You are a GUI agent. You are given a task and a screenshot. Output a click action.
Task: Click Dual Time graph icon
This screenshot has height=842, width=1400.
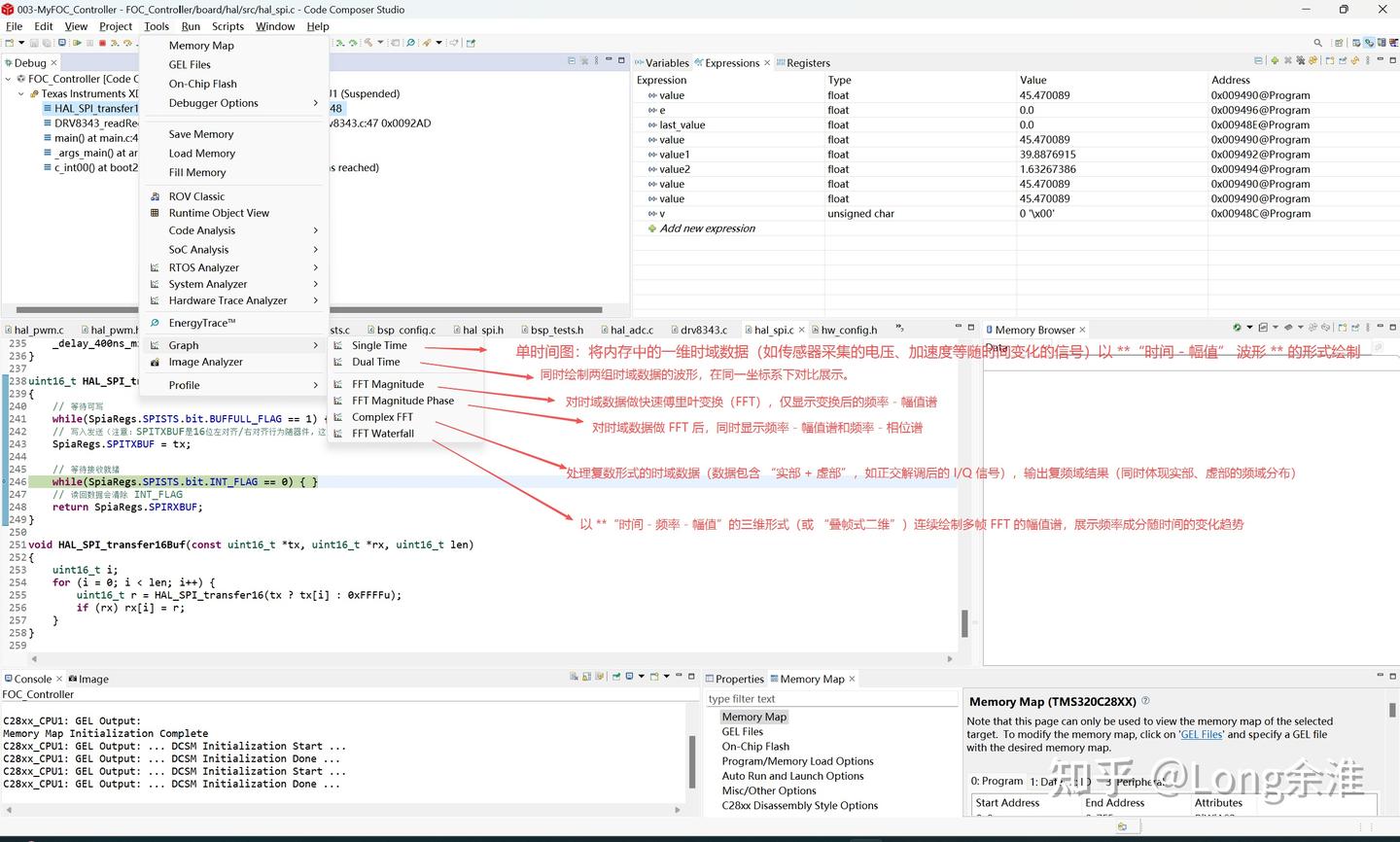click(338, 362)
